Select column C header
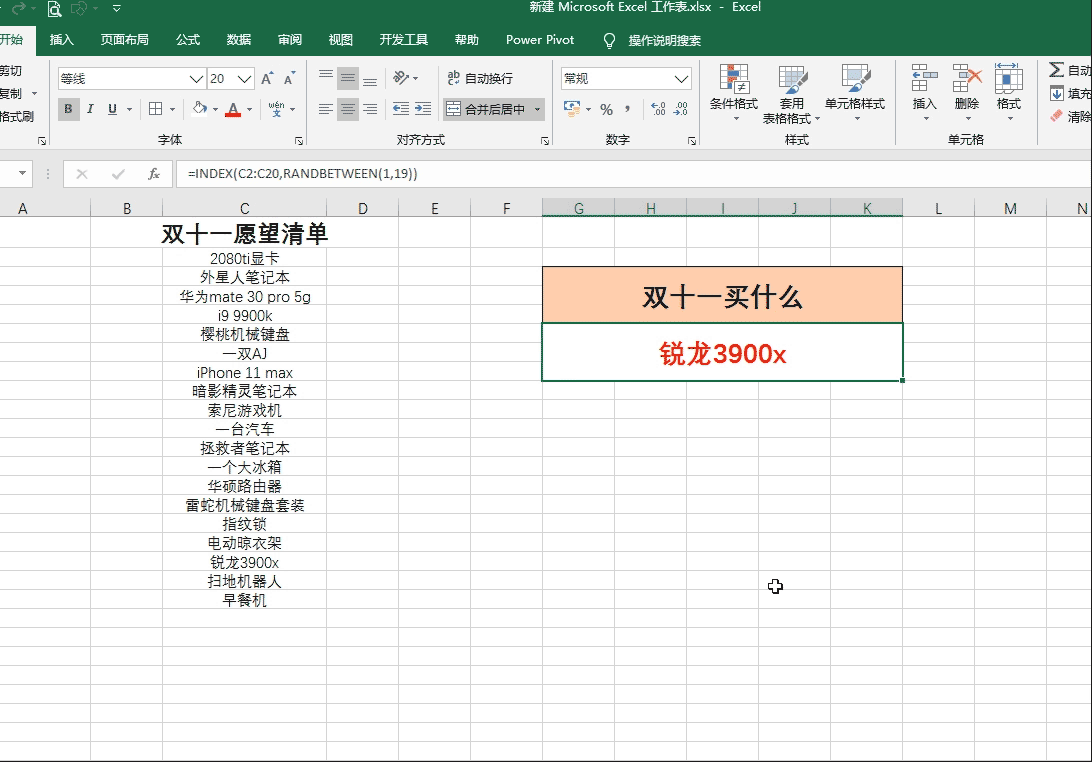This screenshot has width=1092, height=762. pyautogui.click(x=244, y=208)
